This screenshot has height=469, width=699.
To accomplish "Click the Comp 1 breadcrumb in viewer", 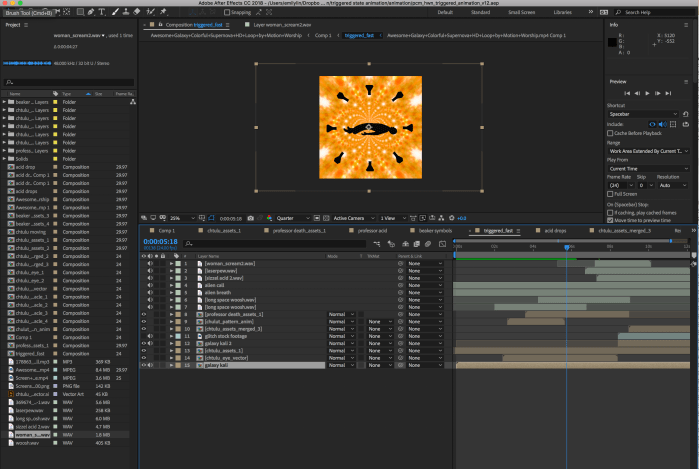I will 323,35.
